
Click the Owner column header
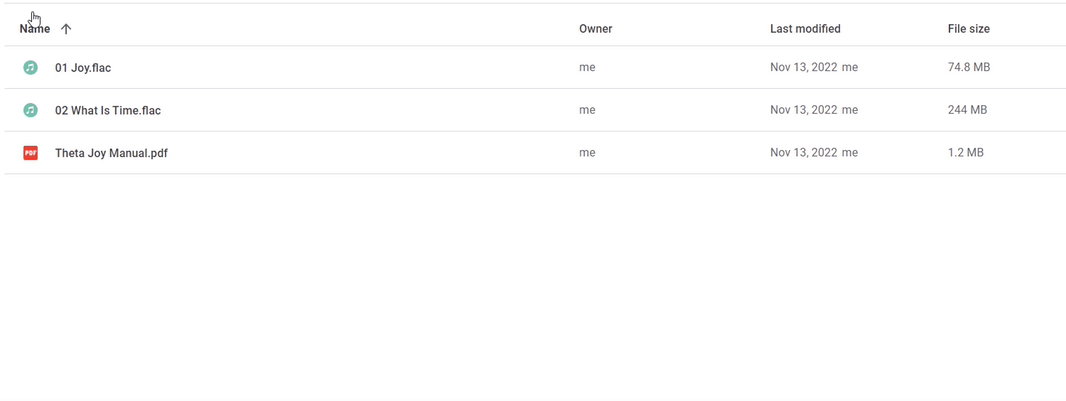596,29
